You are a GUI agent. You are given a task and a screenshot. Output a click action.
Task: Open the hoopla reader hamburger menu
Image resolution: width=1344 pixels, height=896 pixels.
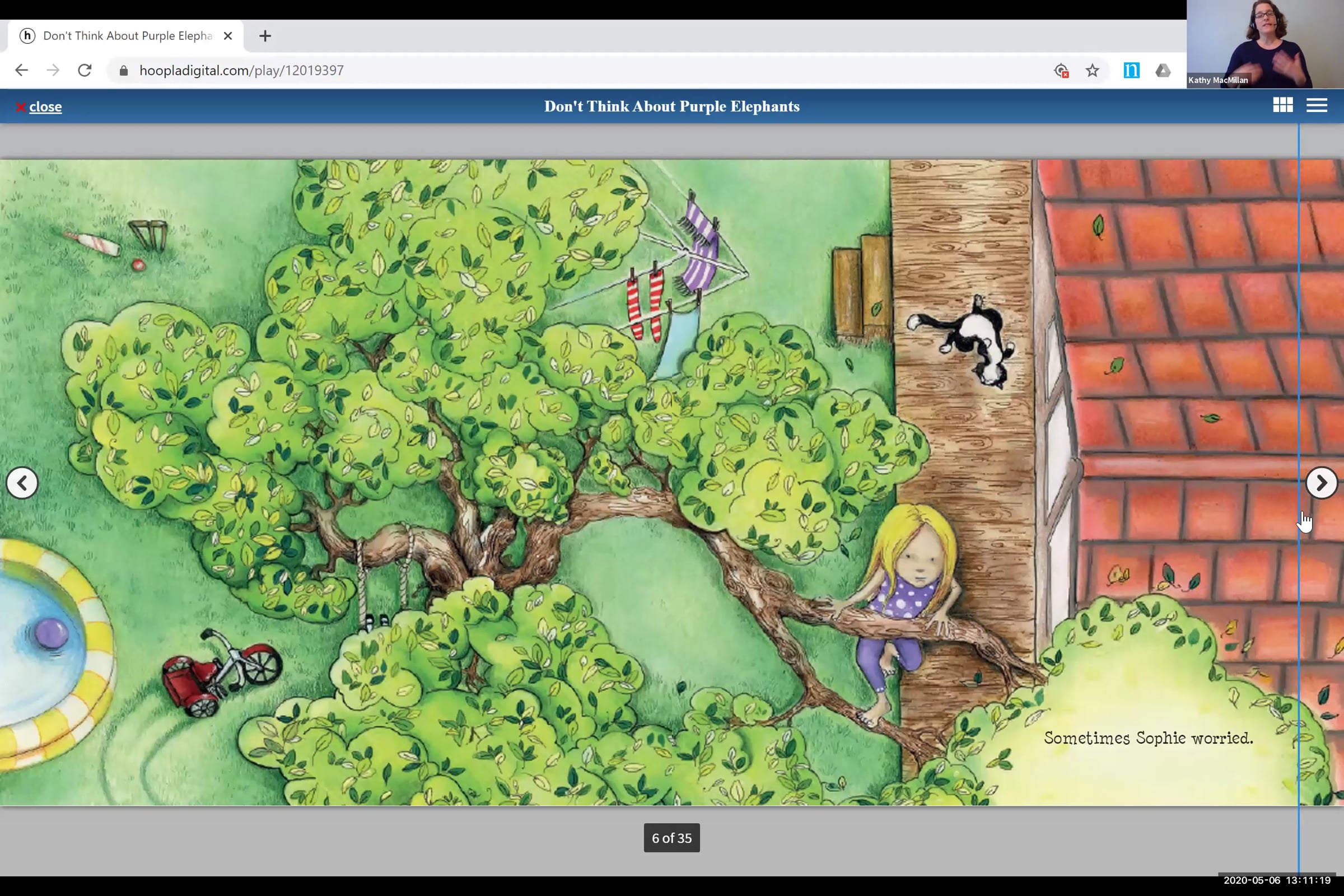point(1317,105)
